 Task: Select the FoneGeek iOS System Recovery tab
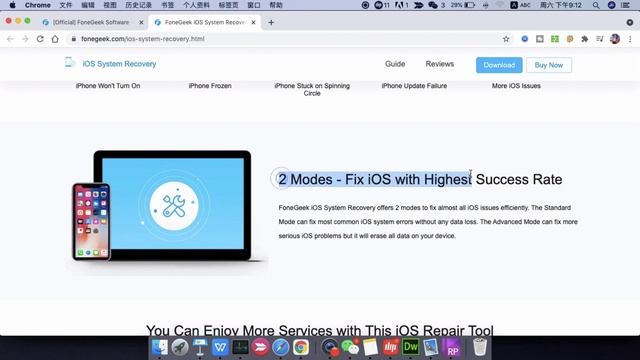204,22
